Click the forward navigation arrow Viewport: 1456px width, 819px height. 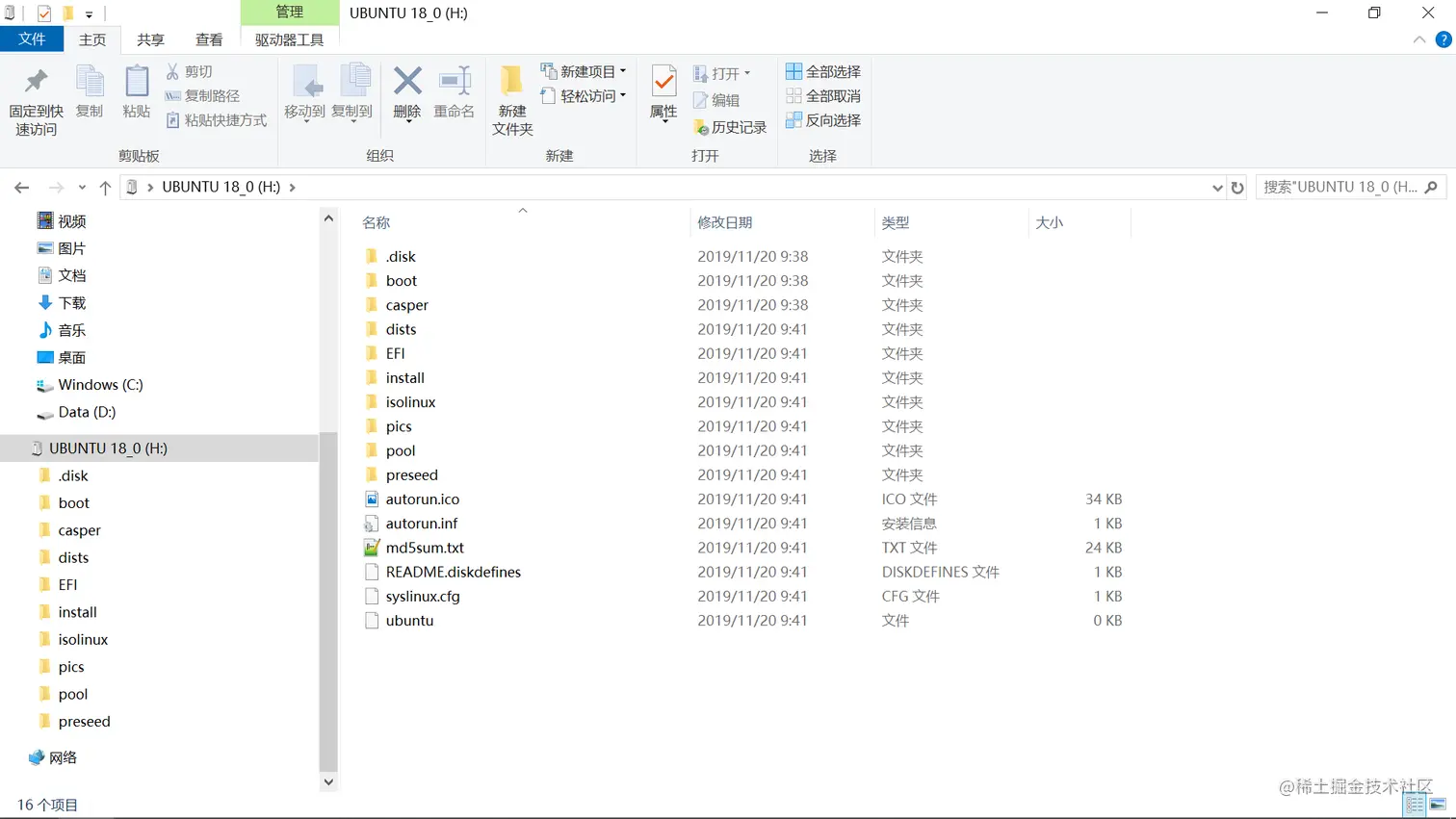[56, 188]
